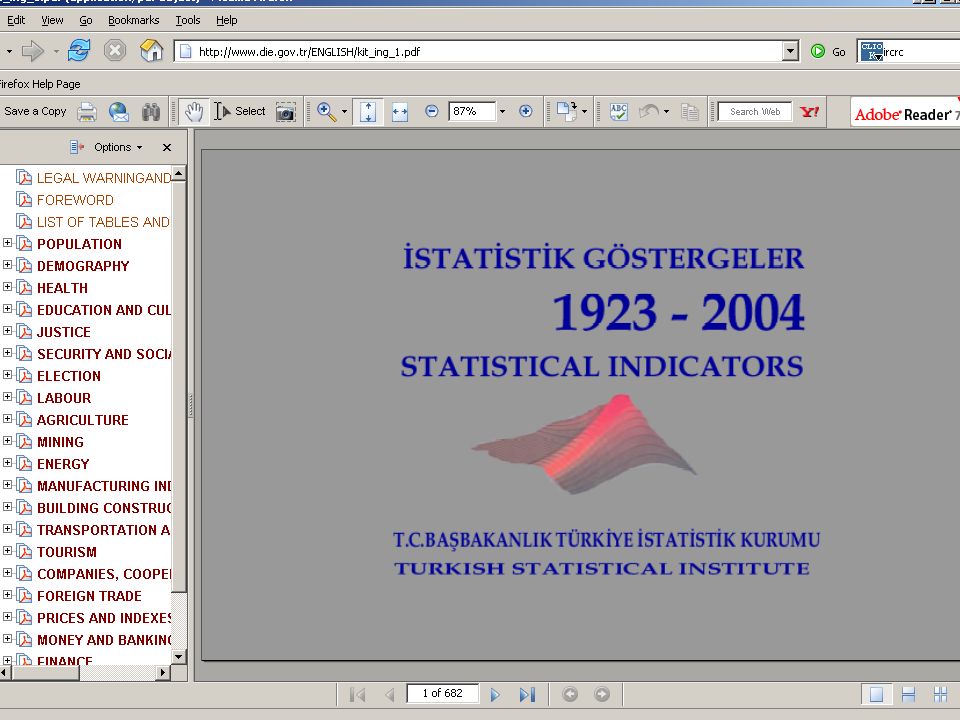Click the page number field
Image resolution: width=960 pixels, height=720 pixels.
[443, 694]
